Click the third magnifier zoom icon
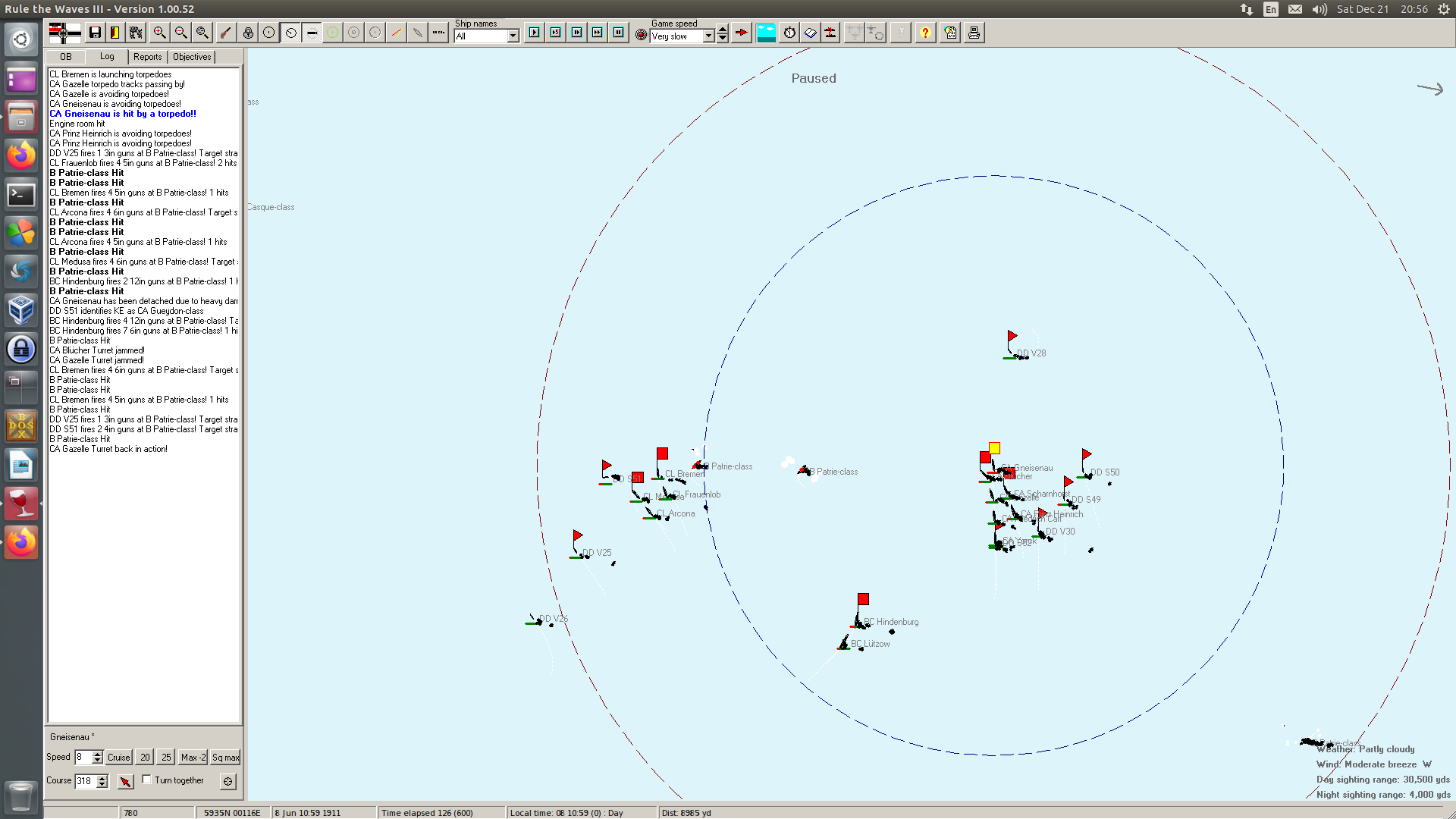This screenshot has height=819, width=1456. click(202, 33)
